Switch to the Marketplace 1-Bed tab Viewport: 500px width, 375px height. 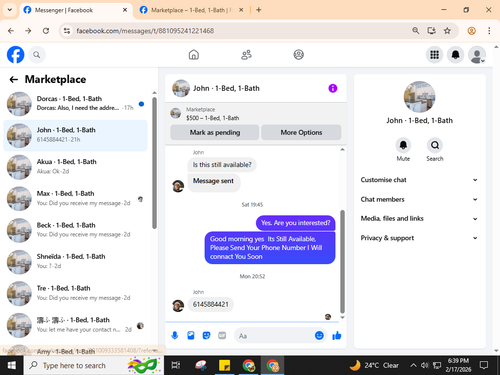(x=191, y=10)
